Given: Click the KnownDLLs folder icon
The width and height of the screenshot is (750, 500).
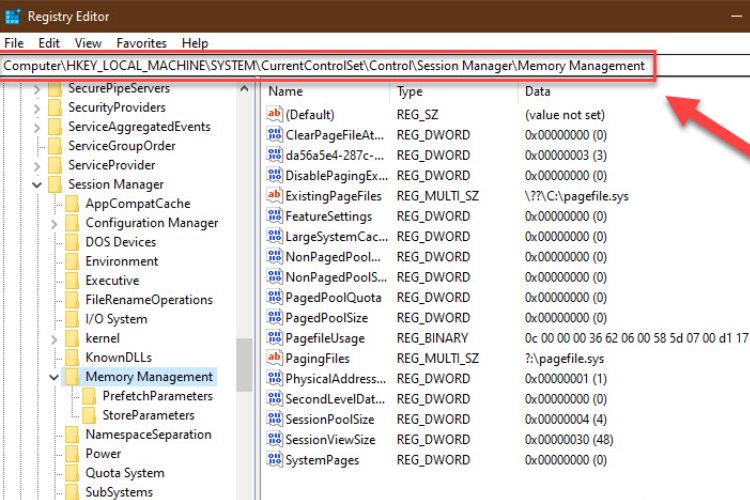Looking at the screenshot, I should [x=72, y=357].
